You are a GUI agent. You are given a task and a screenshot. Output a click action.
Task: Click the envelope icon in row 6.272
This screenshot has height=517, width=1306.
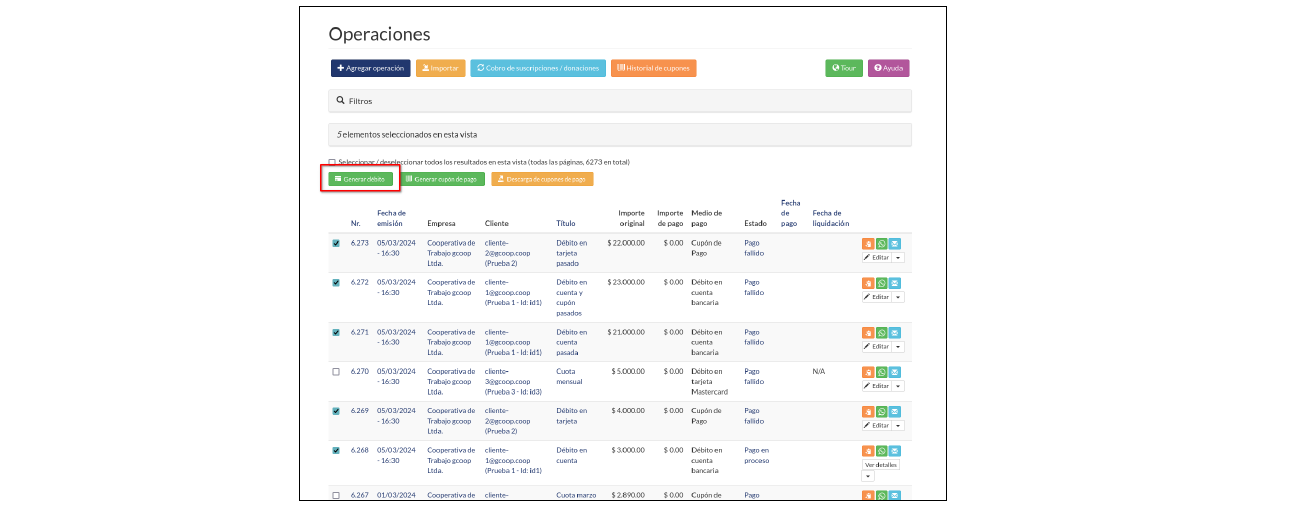click(895, 283)
